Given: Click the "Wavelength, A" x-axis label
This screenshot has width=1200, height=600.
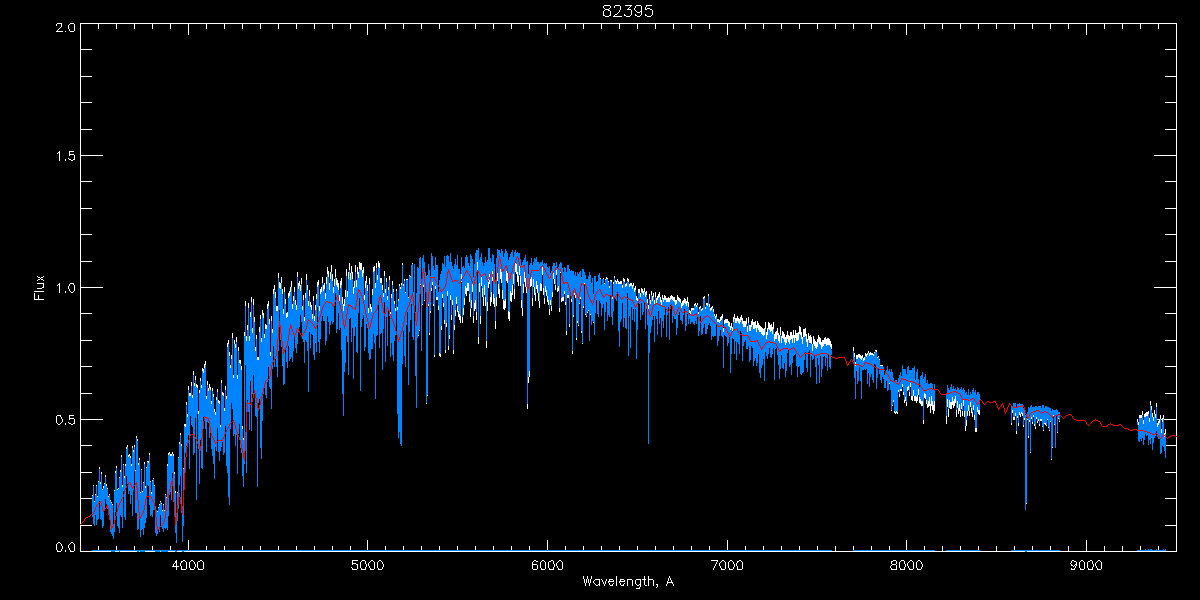Looking at the screenshot, I should (x=627, y=582).
